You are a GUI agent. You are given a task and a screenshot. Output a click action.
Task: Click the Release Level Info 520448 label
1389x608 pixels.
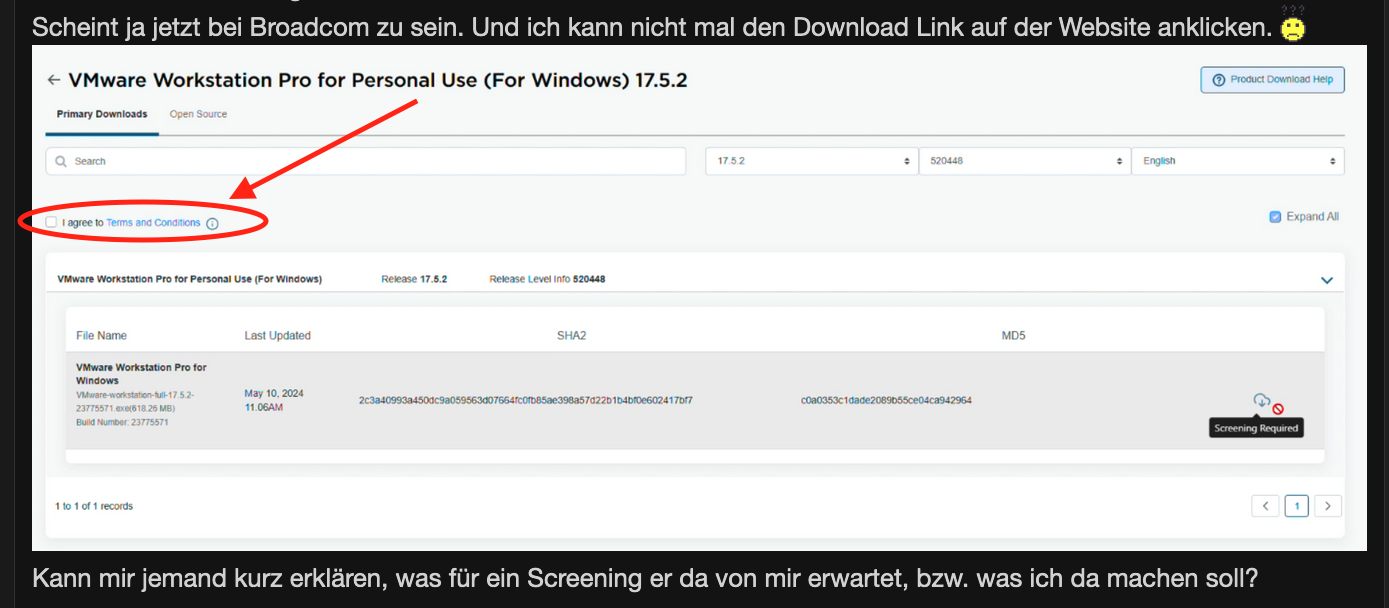pos(547,279)
